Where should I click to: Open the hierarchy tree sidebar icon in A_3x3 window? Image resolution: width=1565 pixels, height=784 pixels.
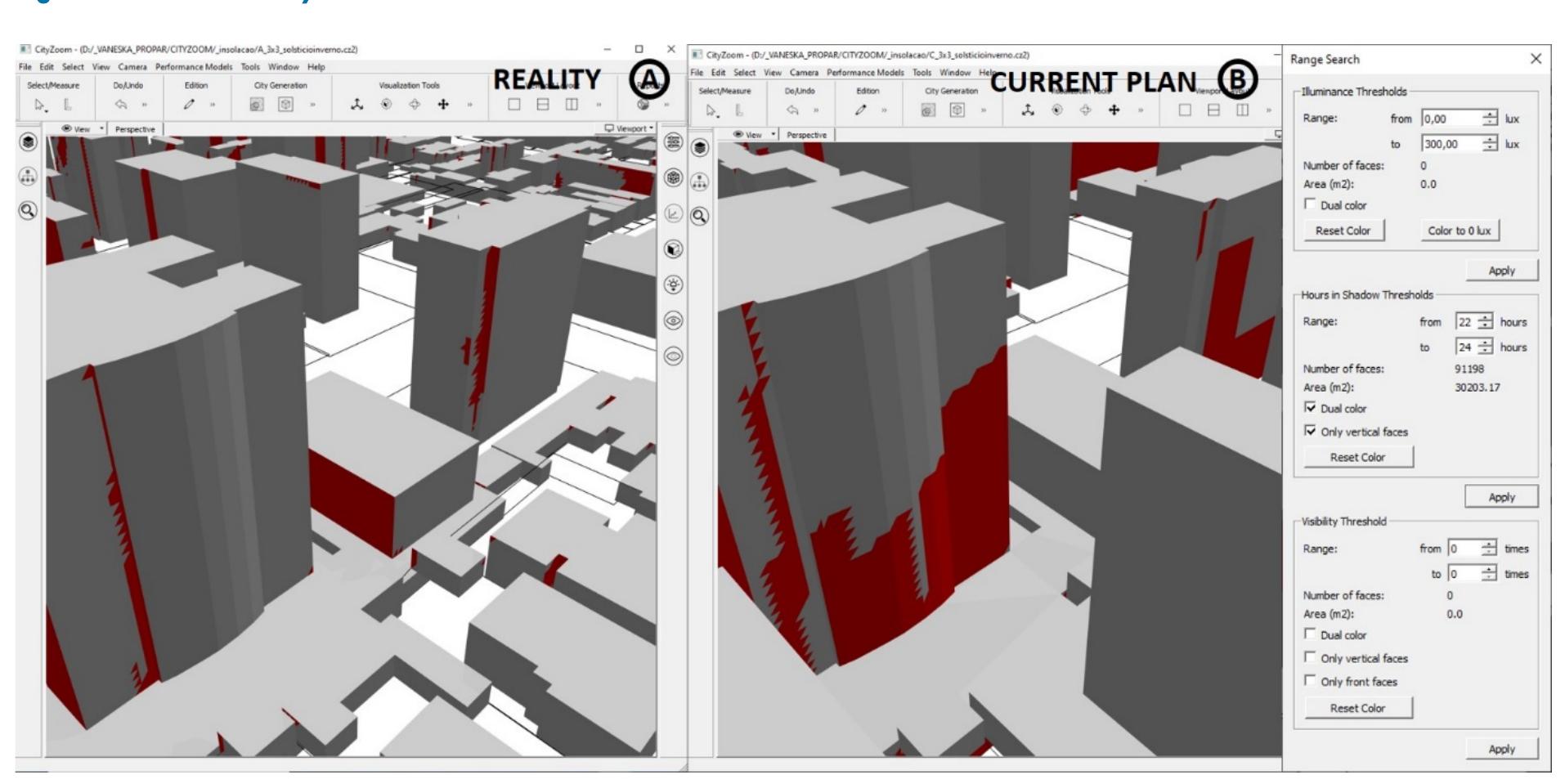click(x=28, y=177)
